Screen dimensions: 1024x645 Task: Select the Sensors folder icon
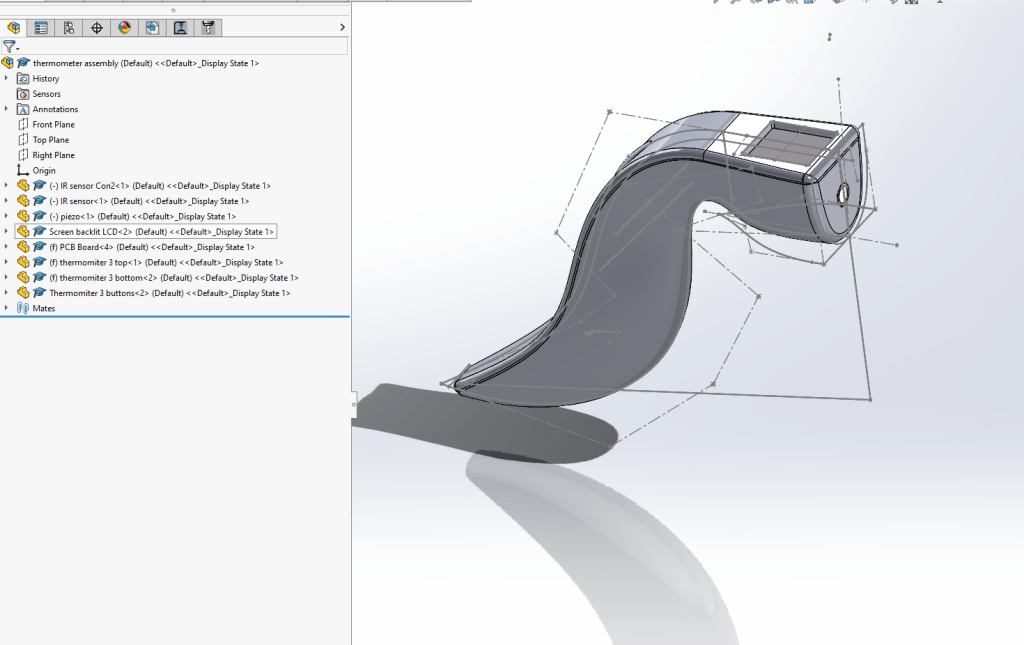(x=24, y=94)
